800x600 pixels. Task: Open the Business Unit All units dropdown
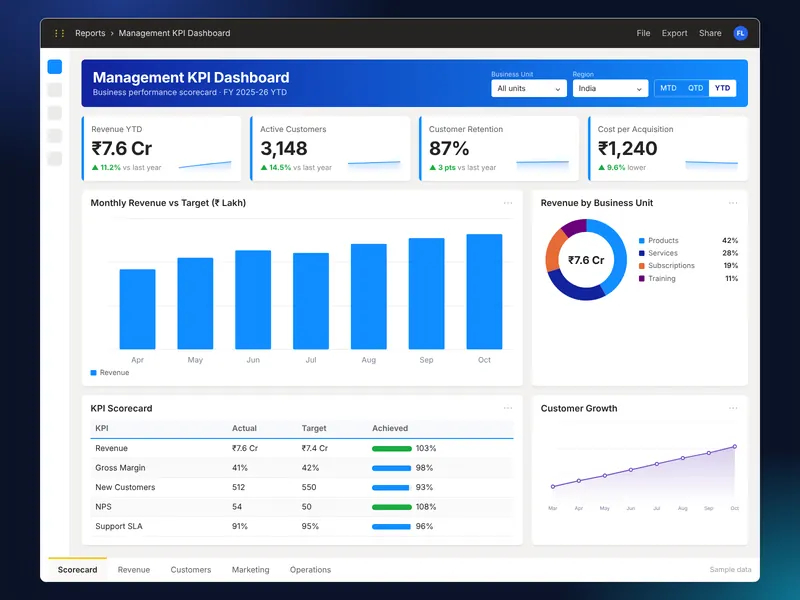(x=529, y=88)
